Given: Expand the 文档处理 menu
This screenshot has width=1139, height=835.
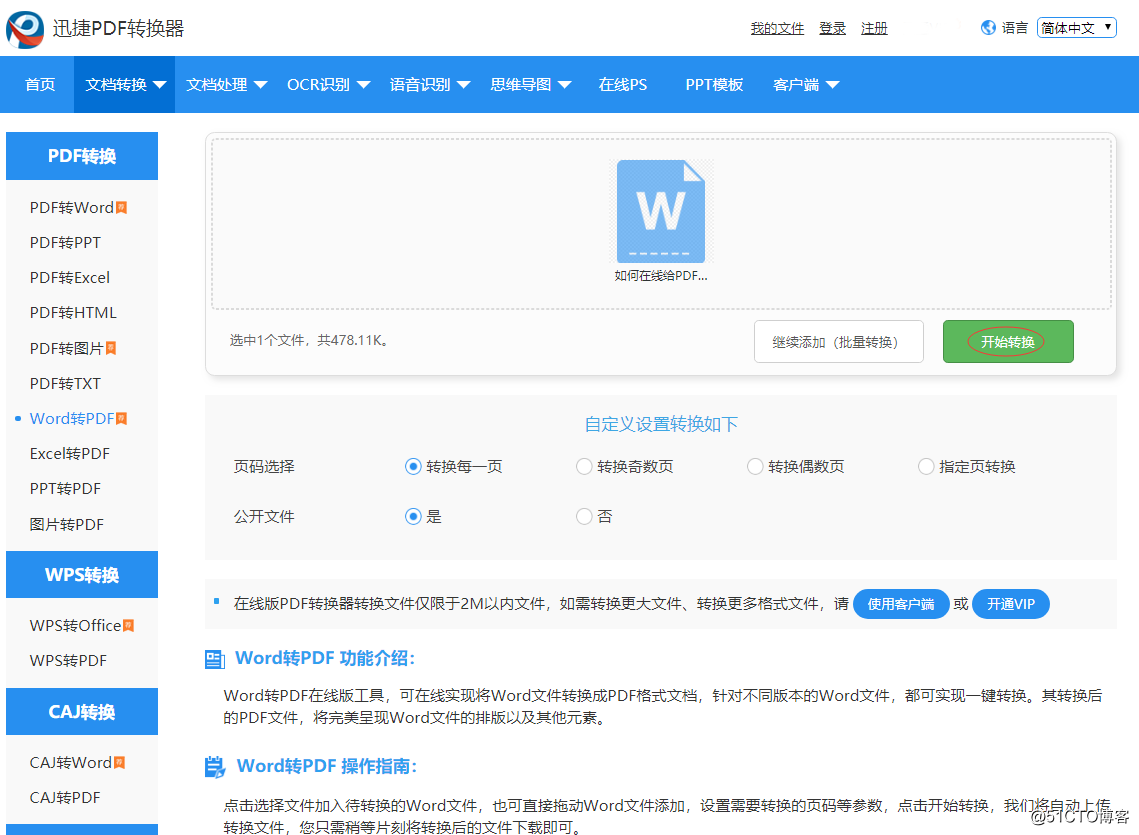Looking at the screenshot, I should [227, 84].
